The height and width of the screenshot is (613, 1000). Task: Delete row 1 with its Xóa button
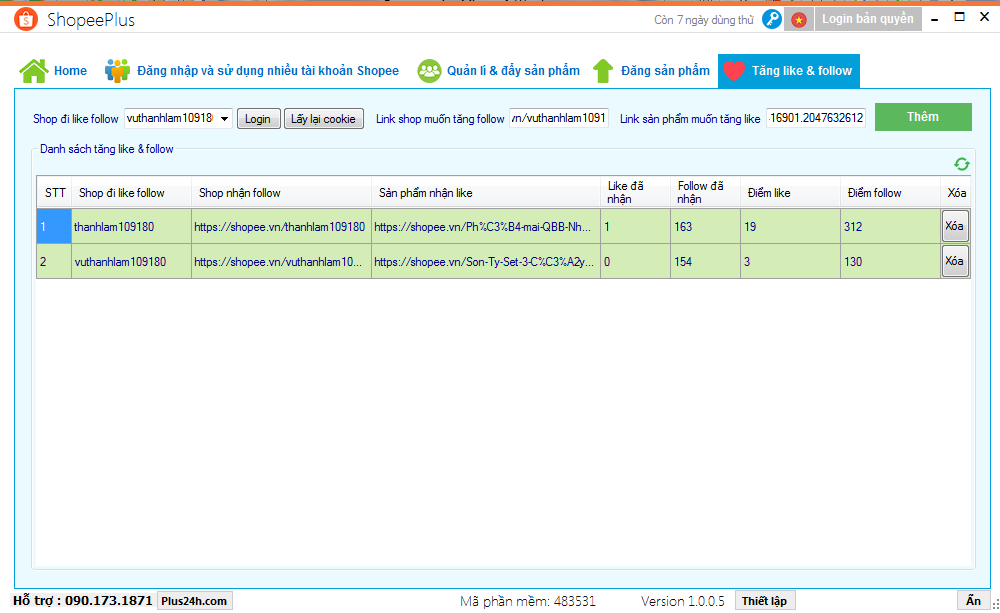[955, 226]
